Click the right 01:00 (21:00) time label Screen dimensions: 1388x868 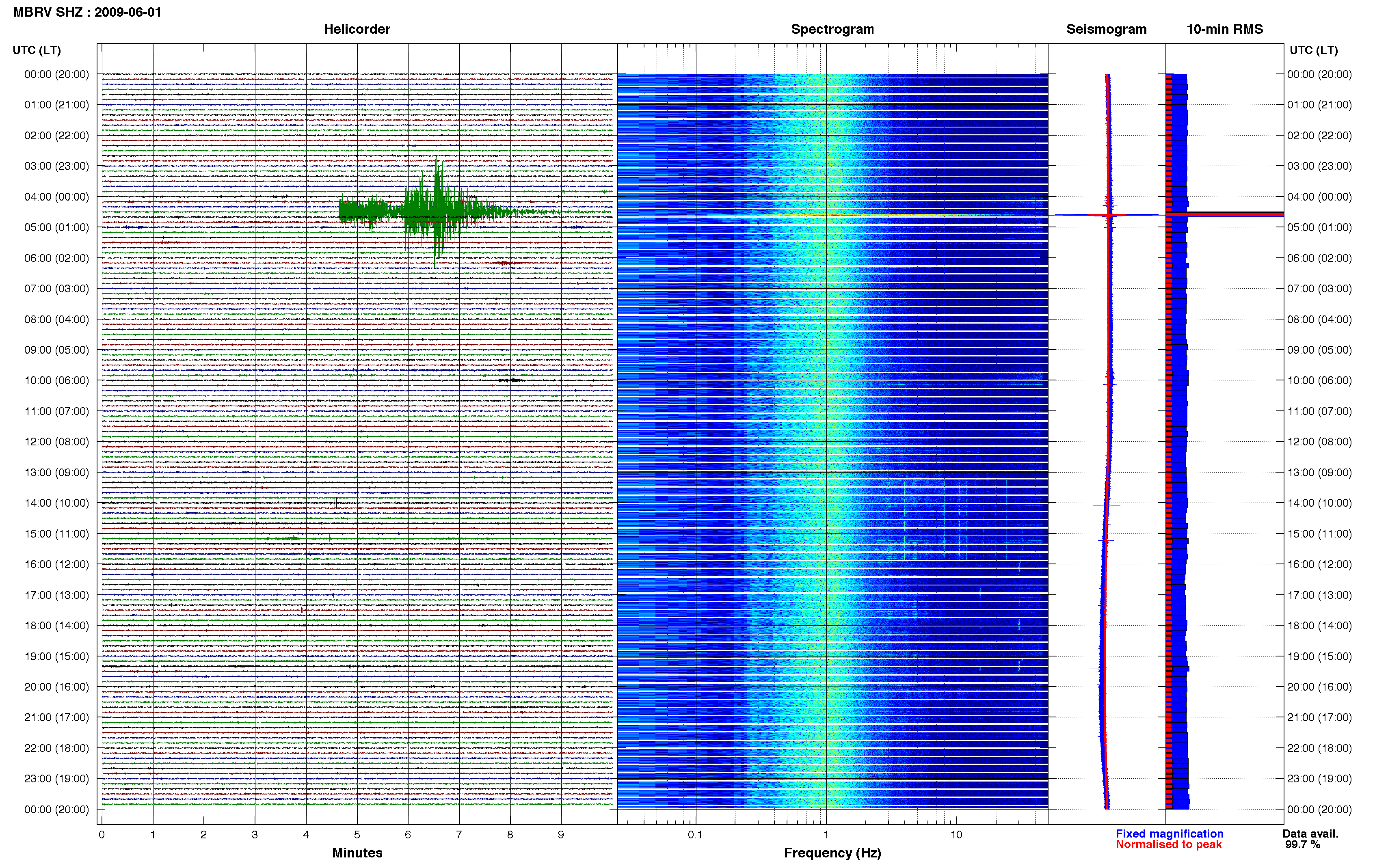pyautogui.click(x=1319, y=105)
